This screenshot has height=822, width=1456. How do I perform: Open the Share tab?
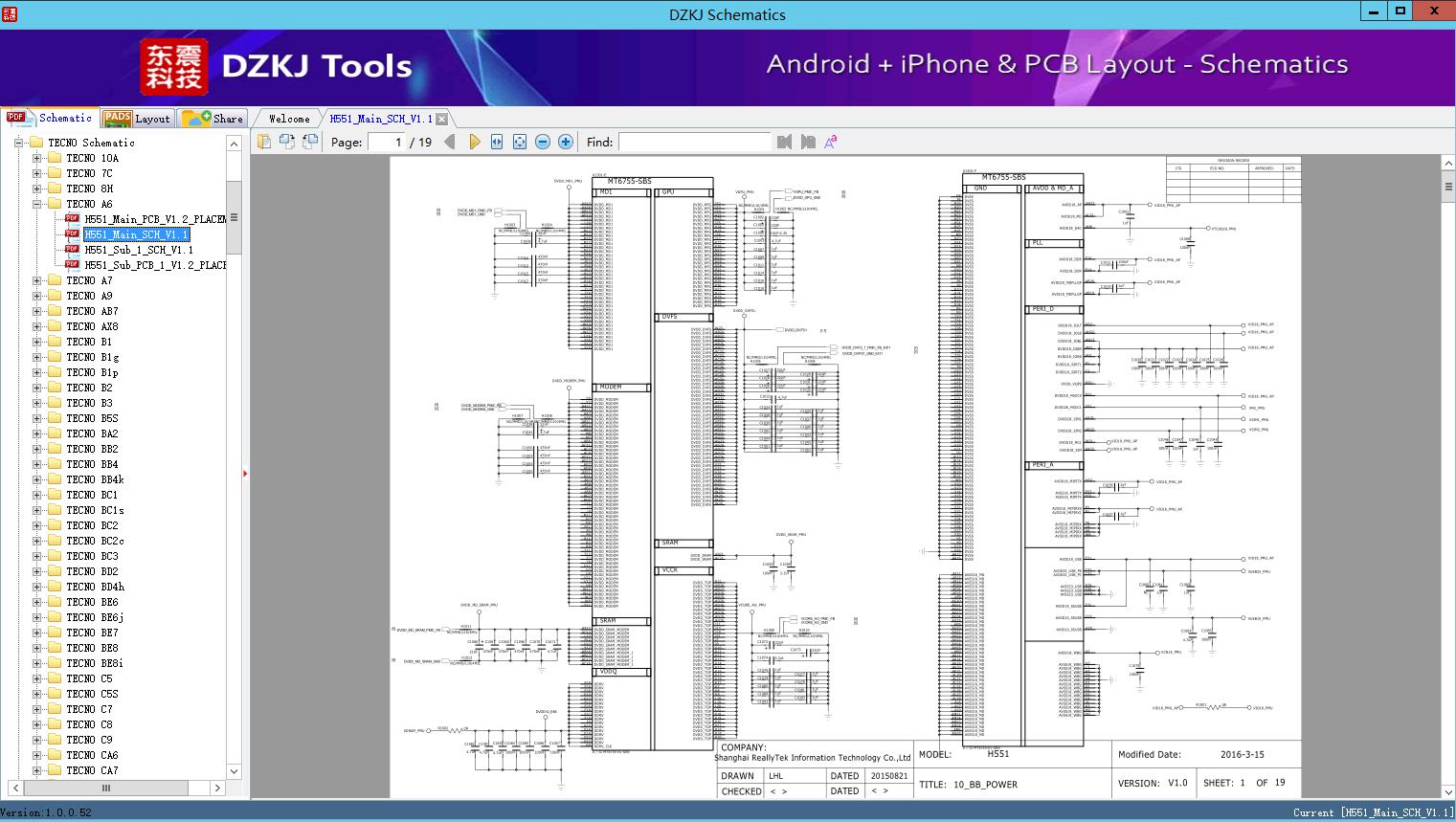click(213, 119)
